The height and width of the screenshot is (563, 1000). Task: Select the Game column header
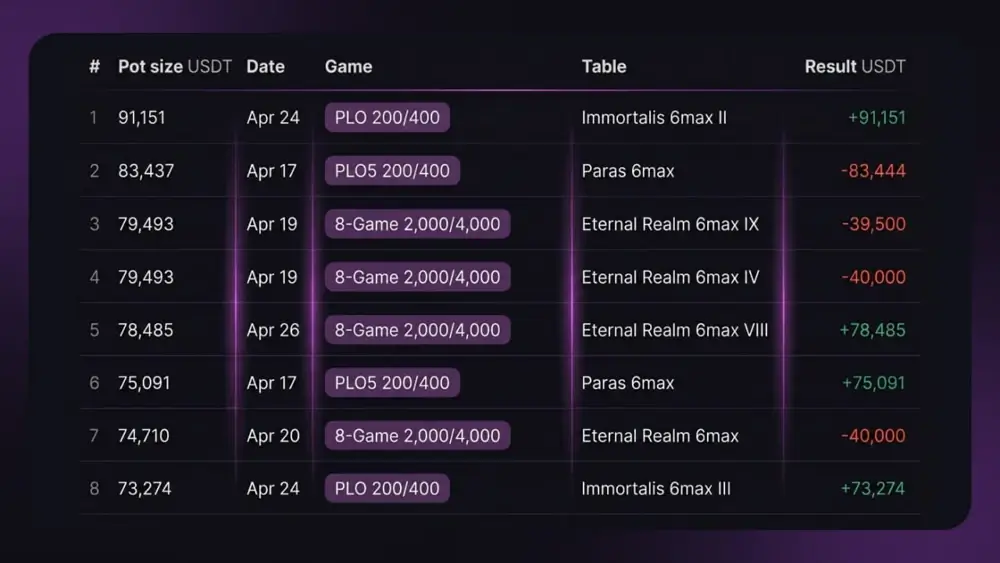click(348, 66)
